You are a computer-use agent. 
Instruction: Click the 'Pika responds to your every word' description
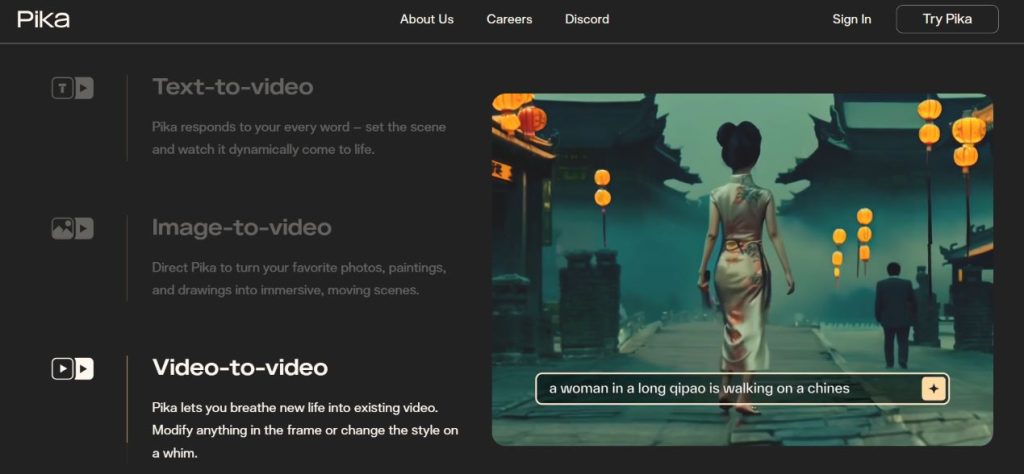point(298,138)
